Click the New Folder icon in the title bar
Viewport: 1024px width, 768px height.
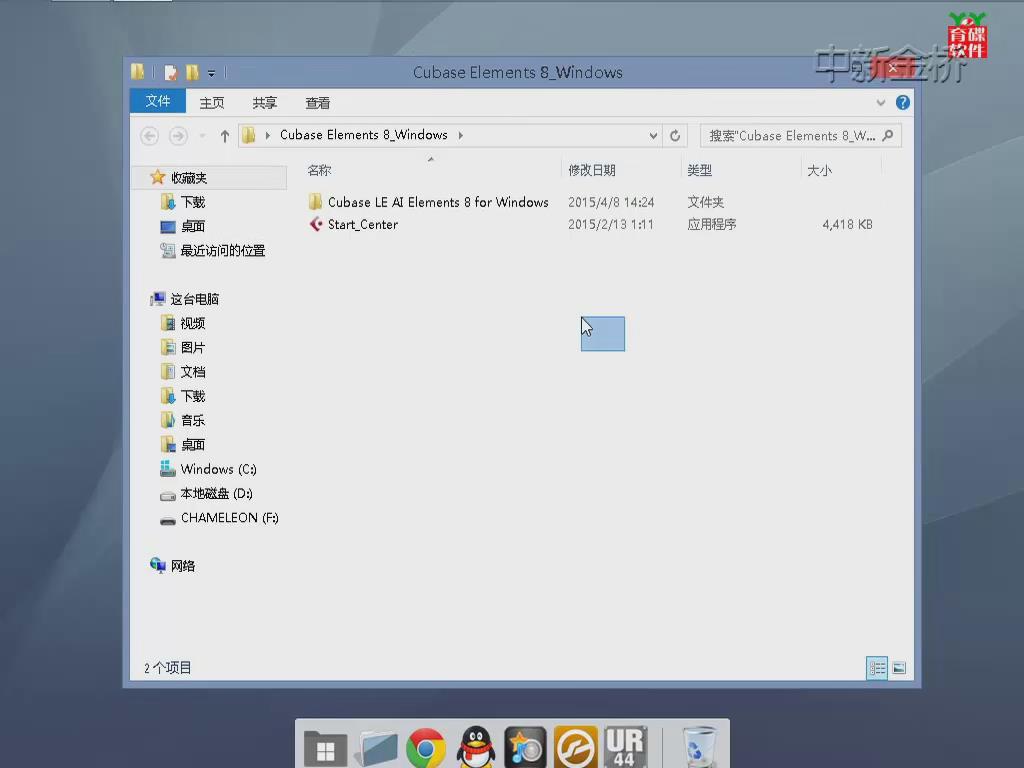(192, 72)
